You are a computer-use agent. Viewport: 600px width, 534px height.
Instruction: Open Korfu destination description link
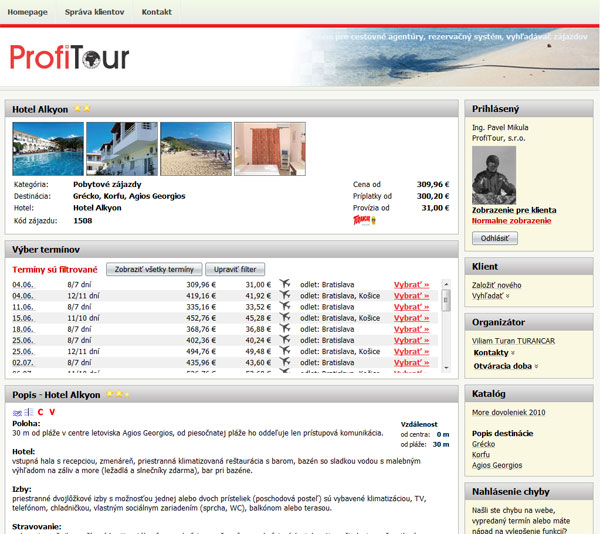[x=481, y=454]
